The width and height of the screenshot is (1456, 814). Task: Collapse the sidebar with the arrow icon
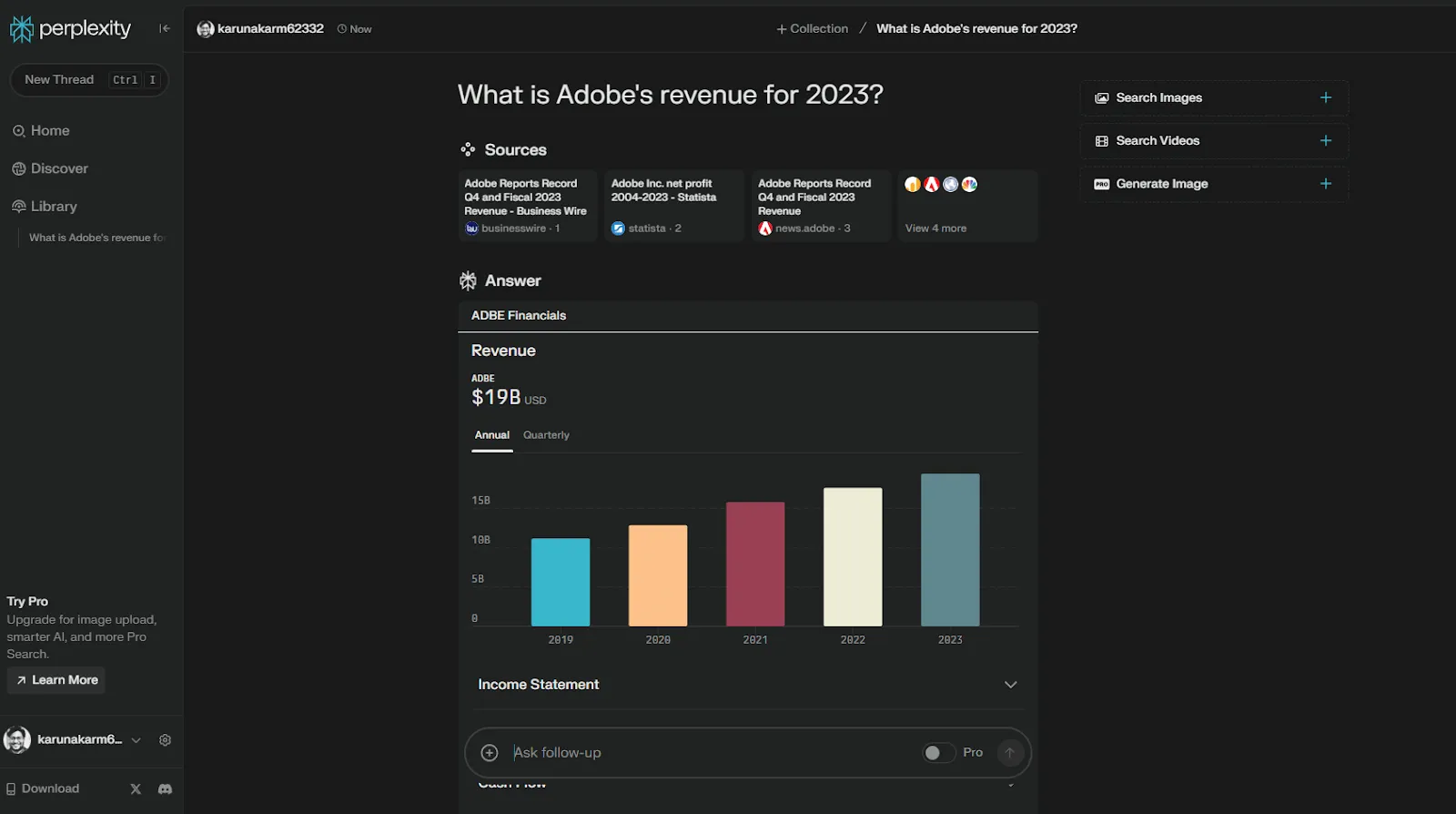[165, 28]
